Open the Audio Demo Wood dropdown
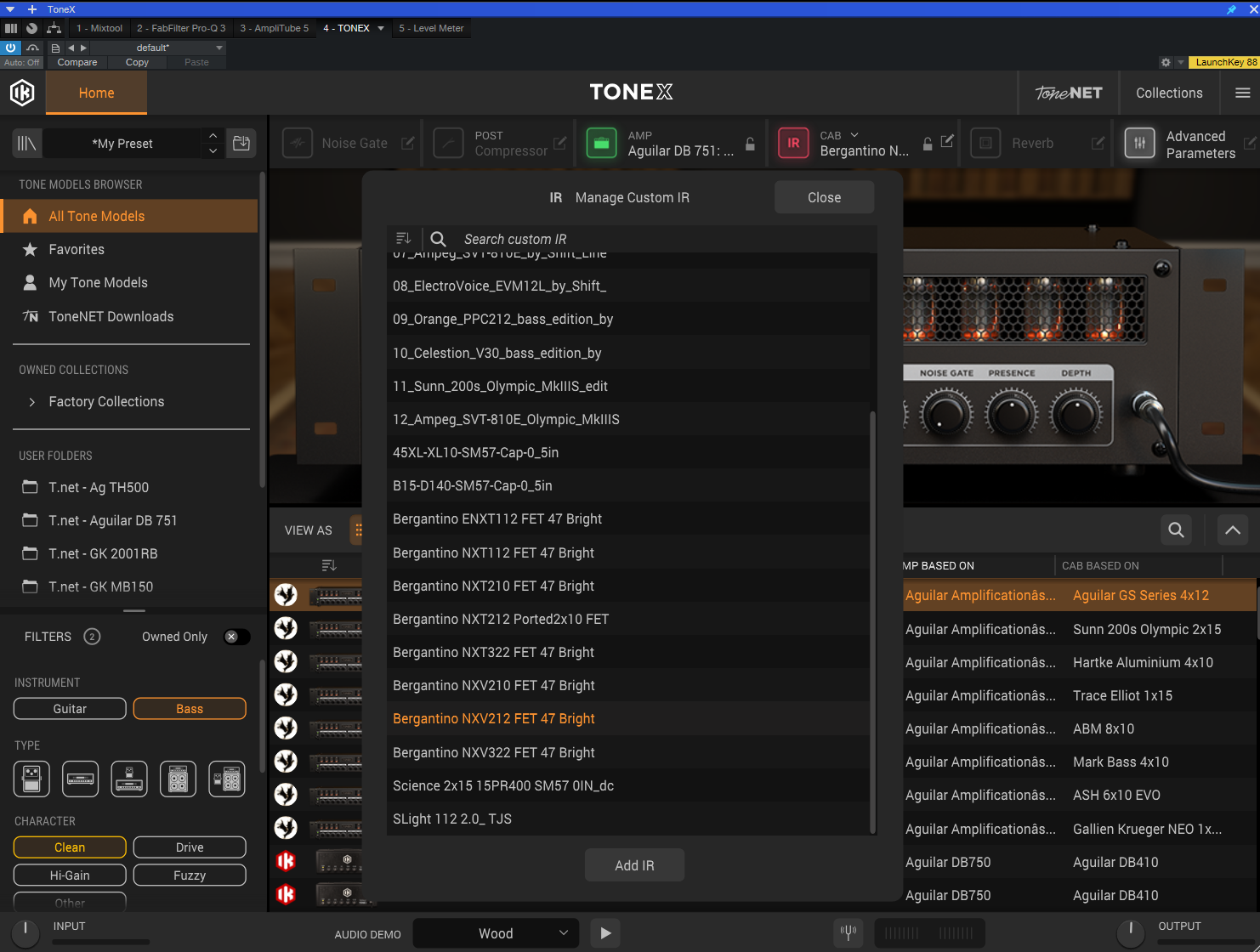Image resolution: width=1260 pixels, height=952 pixels. pyautogui.click(x=496, y=933)
